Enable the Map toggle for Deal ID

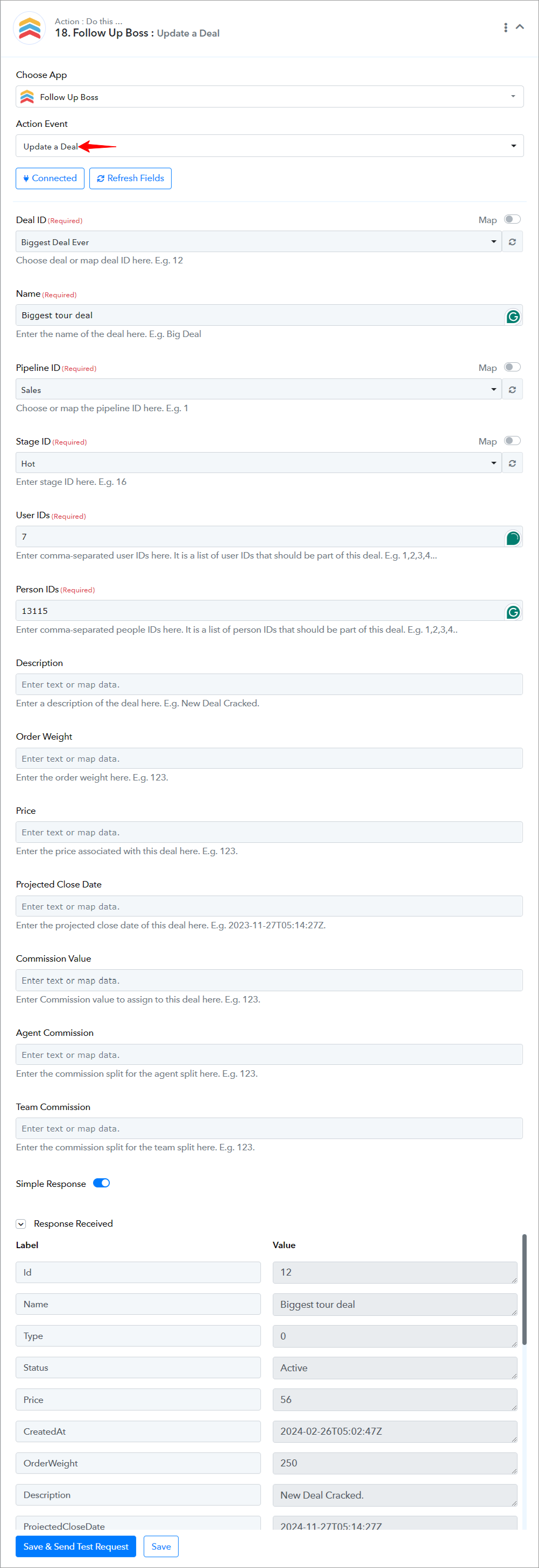click(x=512, y=219)
